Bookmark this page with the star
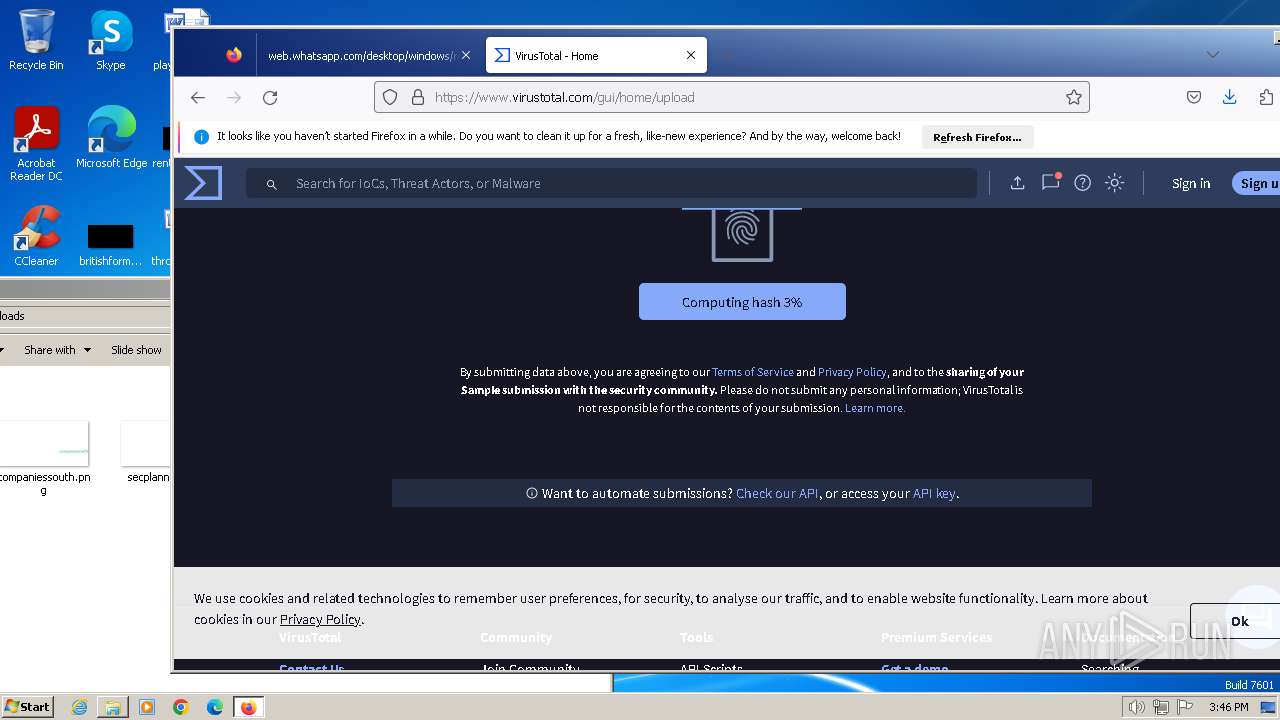 click(1073, 97)
